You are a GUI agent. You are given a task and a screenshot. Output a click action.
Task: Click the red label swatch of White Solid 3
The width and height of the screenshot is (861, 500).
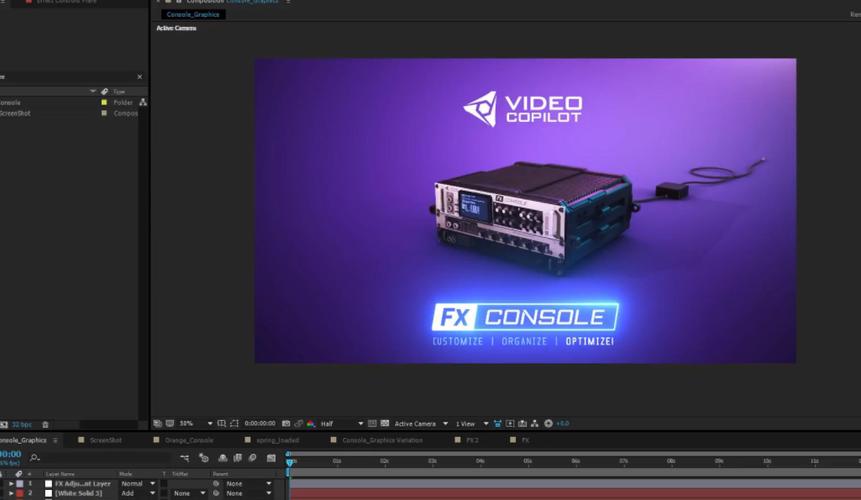point(20,493)
